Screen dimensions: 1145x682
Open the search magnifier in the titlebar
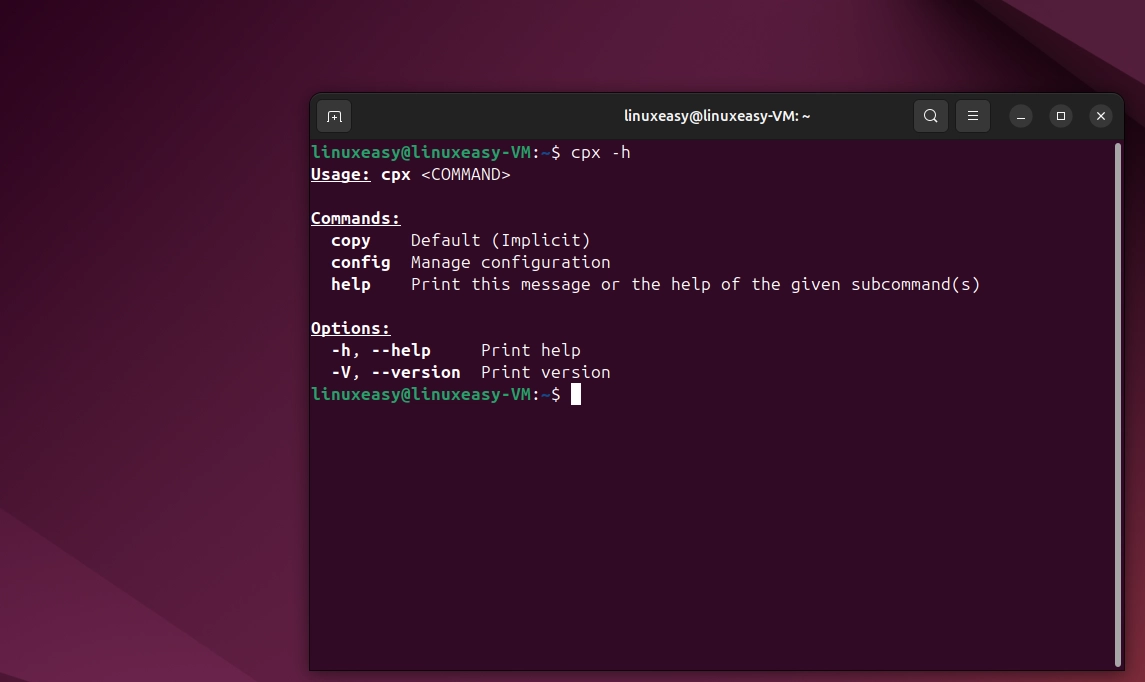930,115
